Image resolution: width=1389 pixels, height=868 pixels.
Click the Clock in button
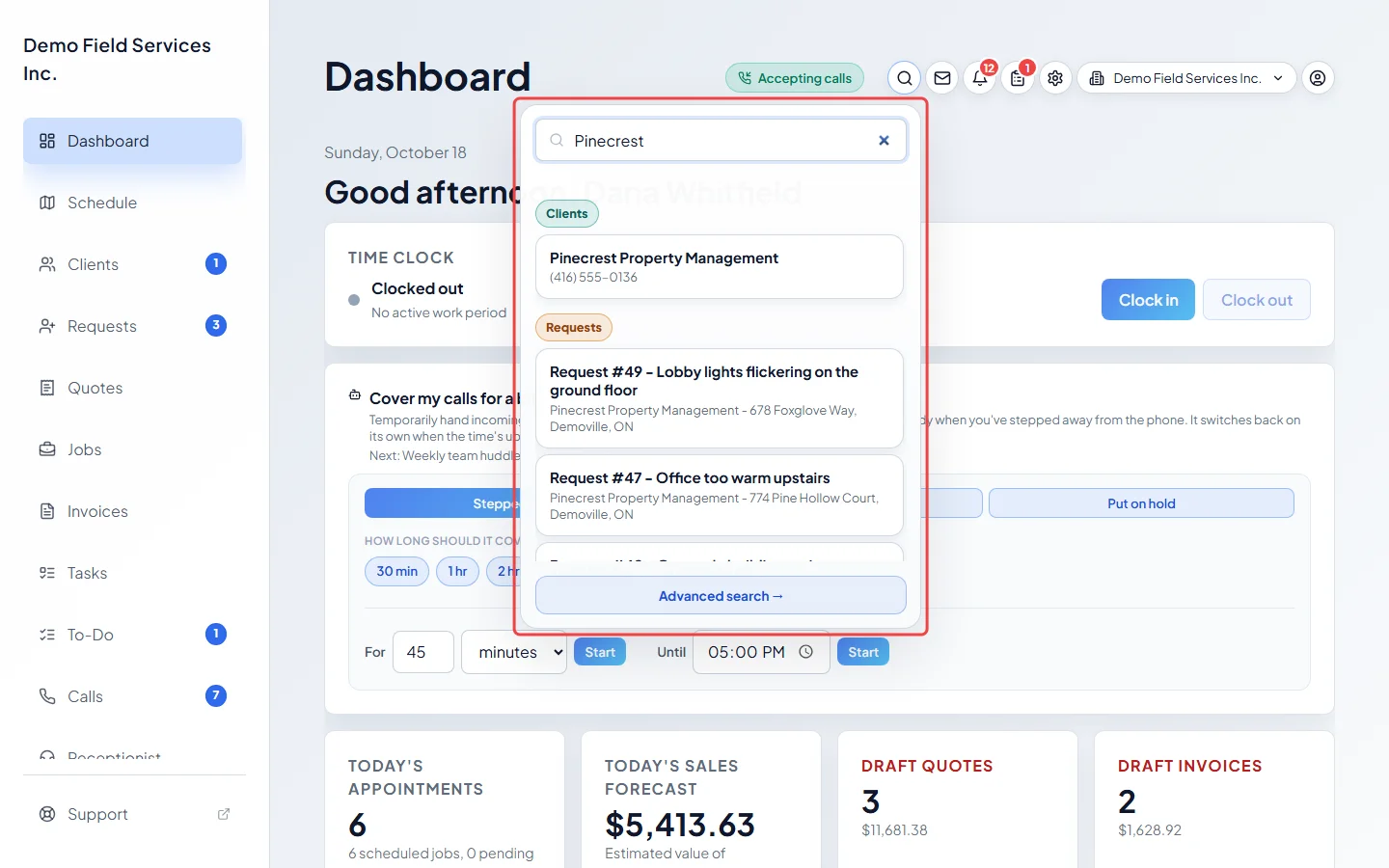[1148, 300]
